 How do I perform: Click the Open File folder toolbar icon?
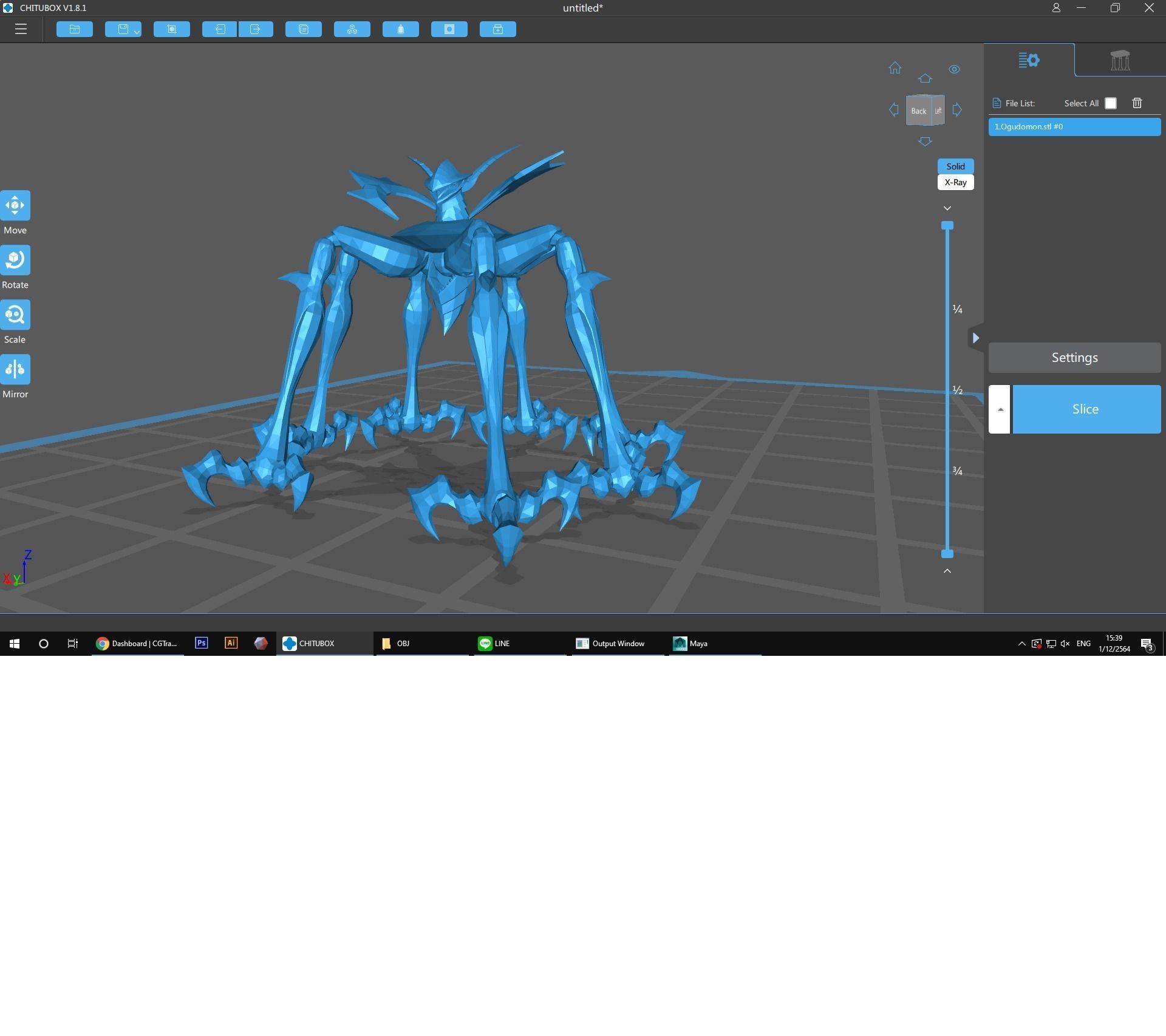[75, 29]
